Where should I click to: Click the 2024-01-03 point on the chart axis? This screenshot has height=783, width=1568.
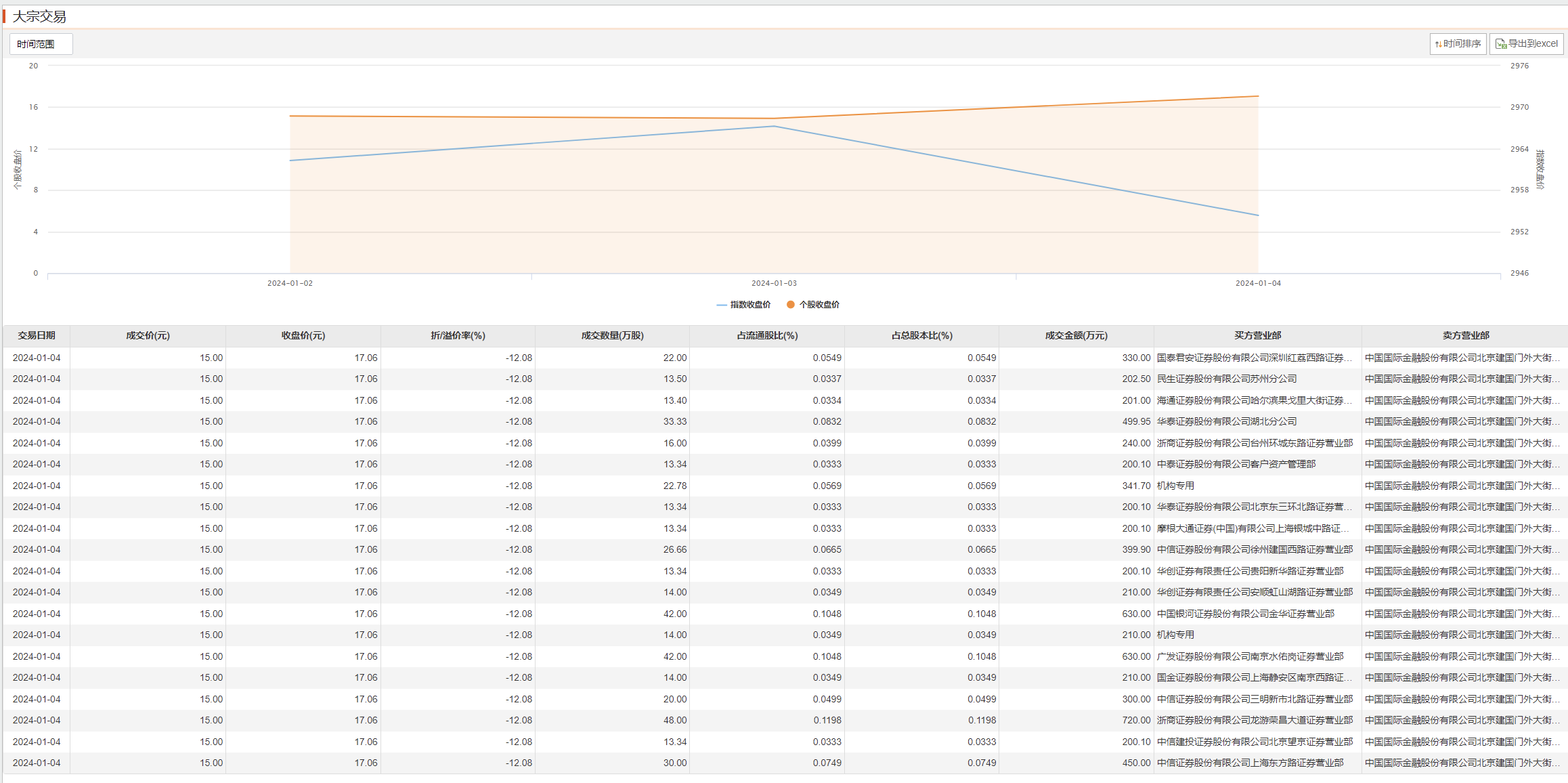(774, 283)
